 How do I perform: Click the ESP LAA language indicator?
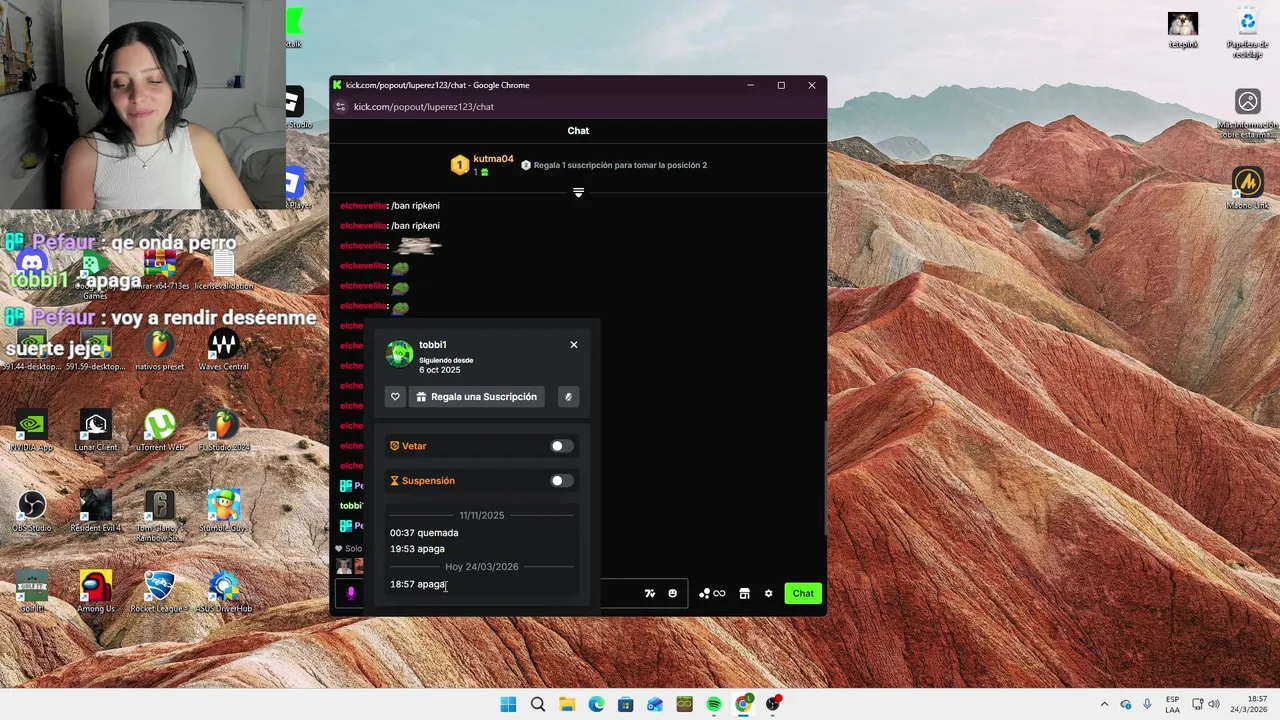click(x=1172, y=704)
